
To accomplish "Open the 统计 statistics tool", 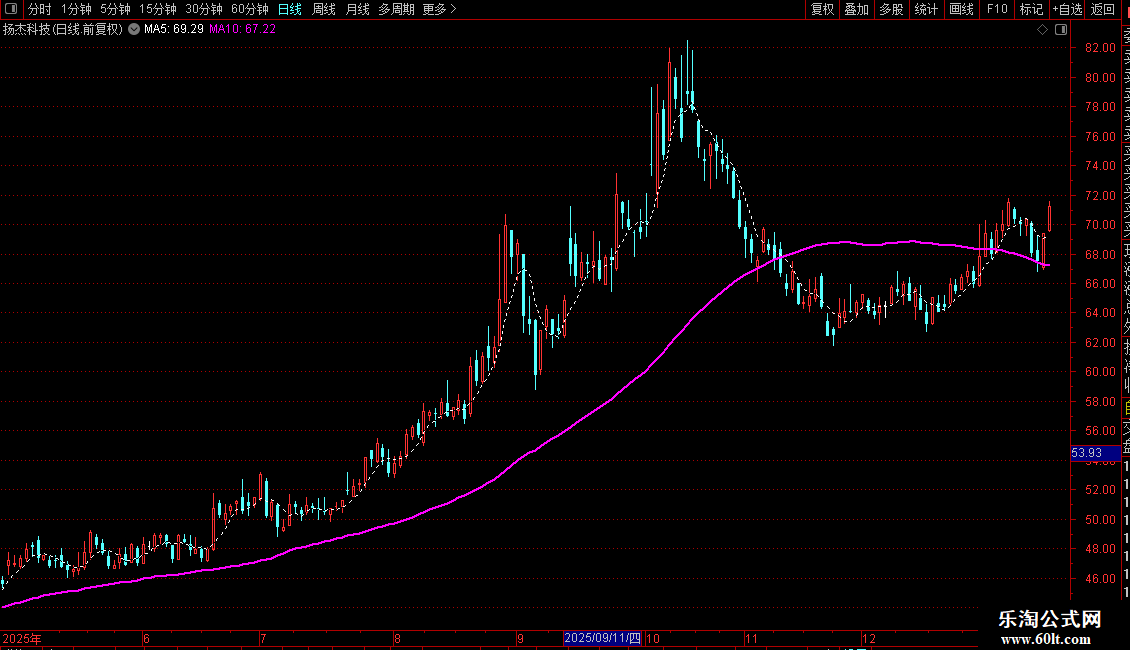I will pyautogui.click(x=926, y=9).
